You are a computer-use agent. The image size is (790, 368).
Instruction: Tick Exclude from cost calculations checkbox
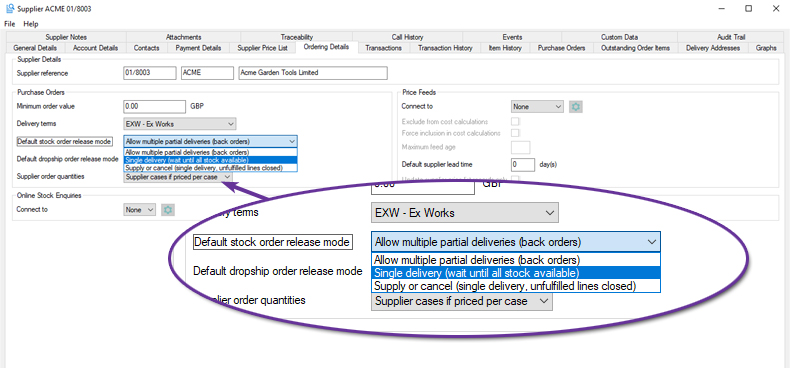point(515,121)
